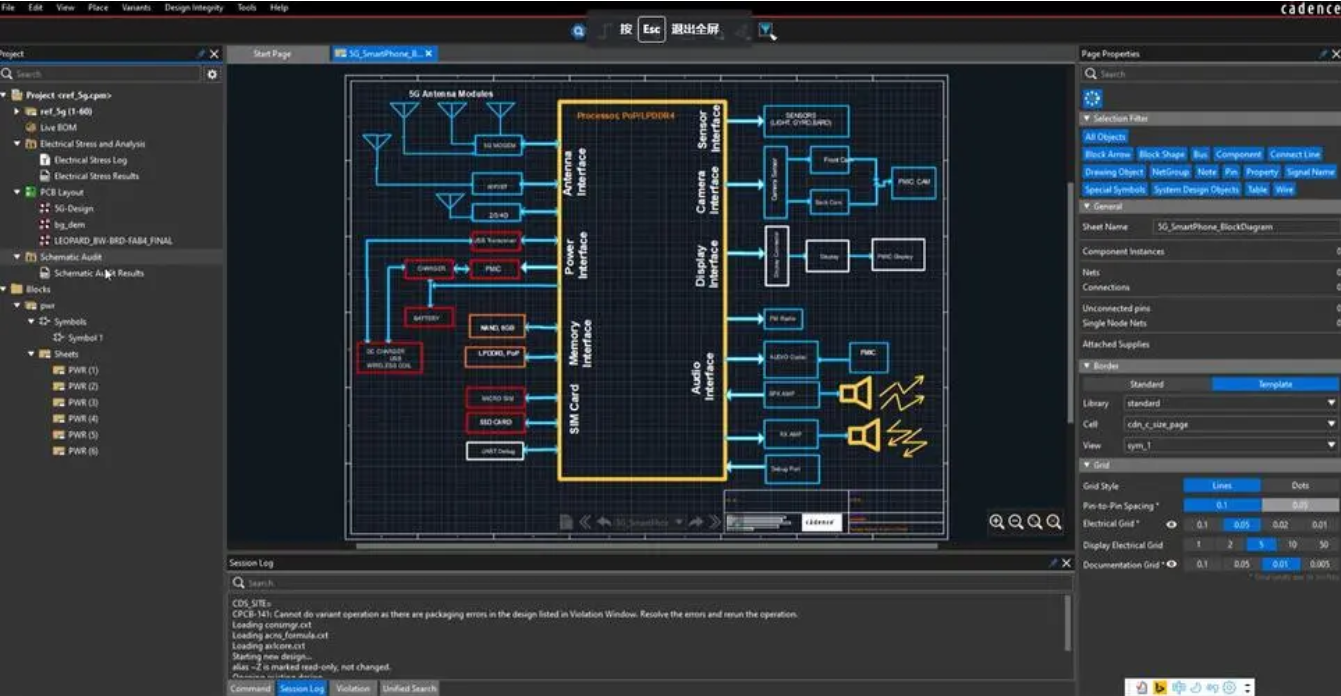
Task: Click the zoom in magnifier on canvas
Action: pos(996,521)
